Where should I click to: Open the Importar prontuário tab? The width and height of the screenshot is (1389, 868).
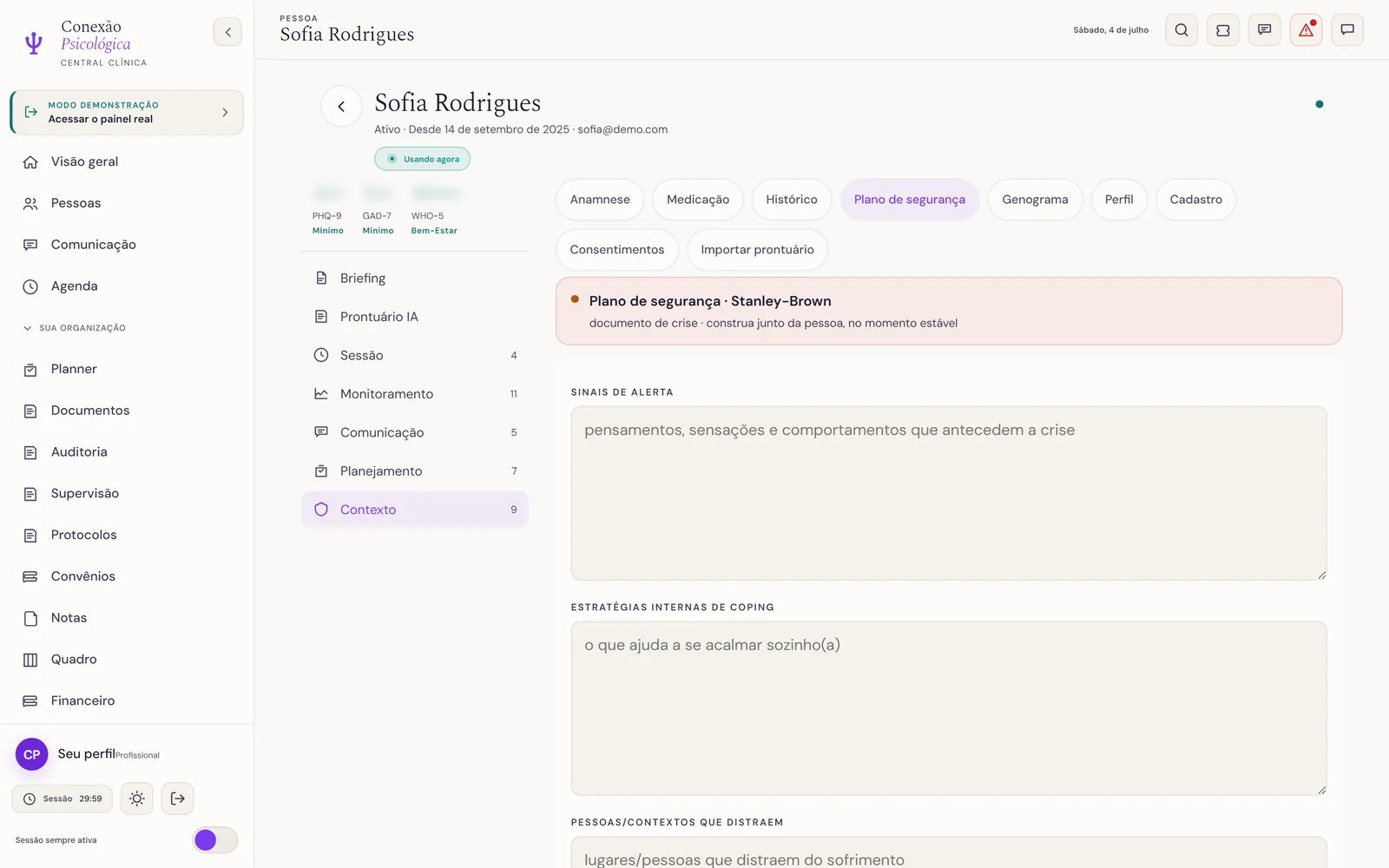(758, 250)
